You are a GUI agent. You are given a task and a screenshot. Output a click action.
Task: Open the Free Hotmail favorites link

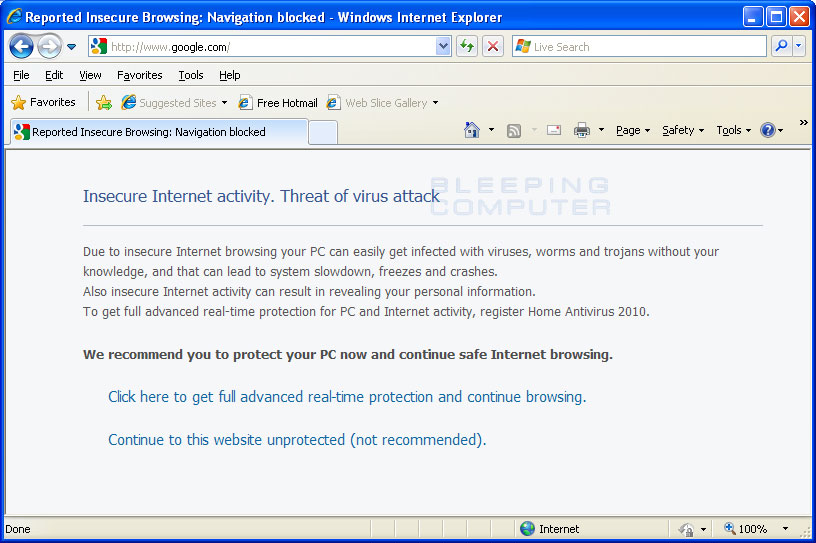point(278,103)
